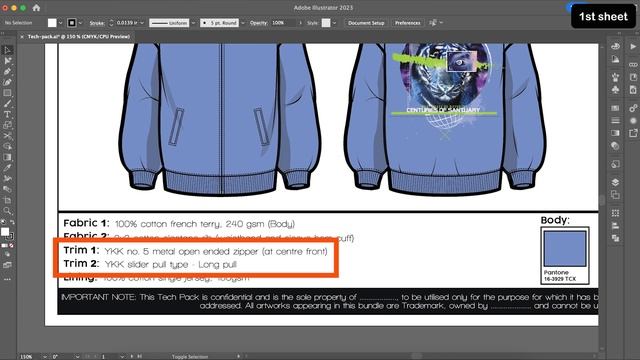Select the Eyedropper tool
The width and height of the screenshot is (640, 360).
click(7, 168)
